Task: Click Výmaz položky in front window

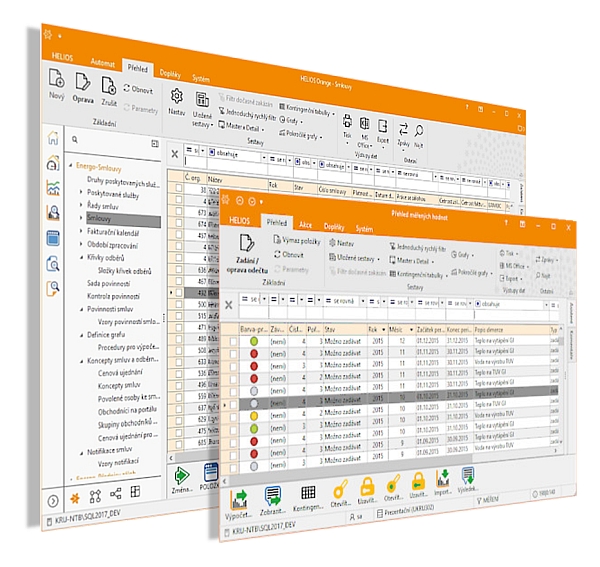Action: tap(297, 240)
